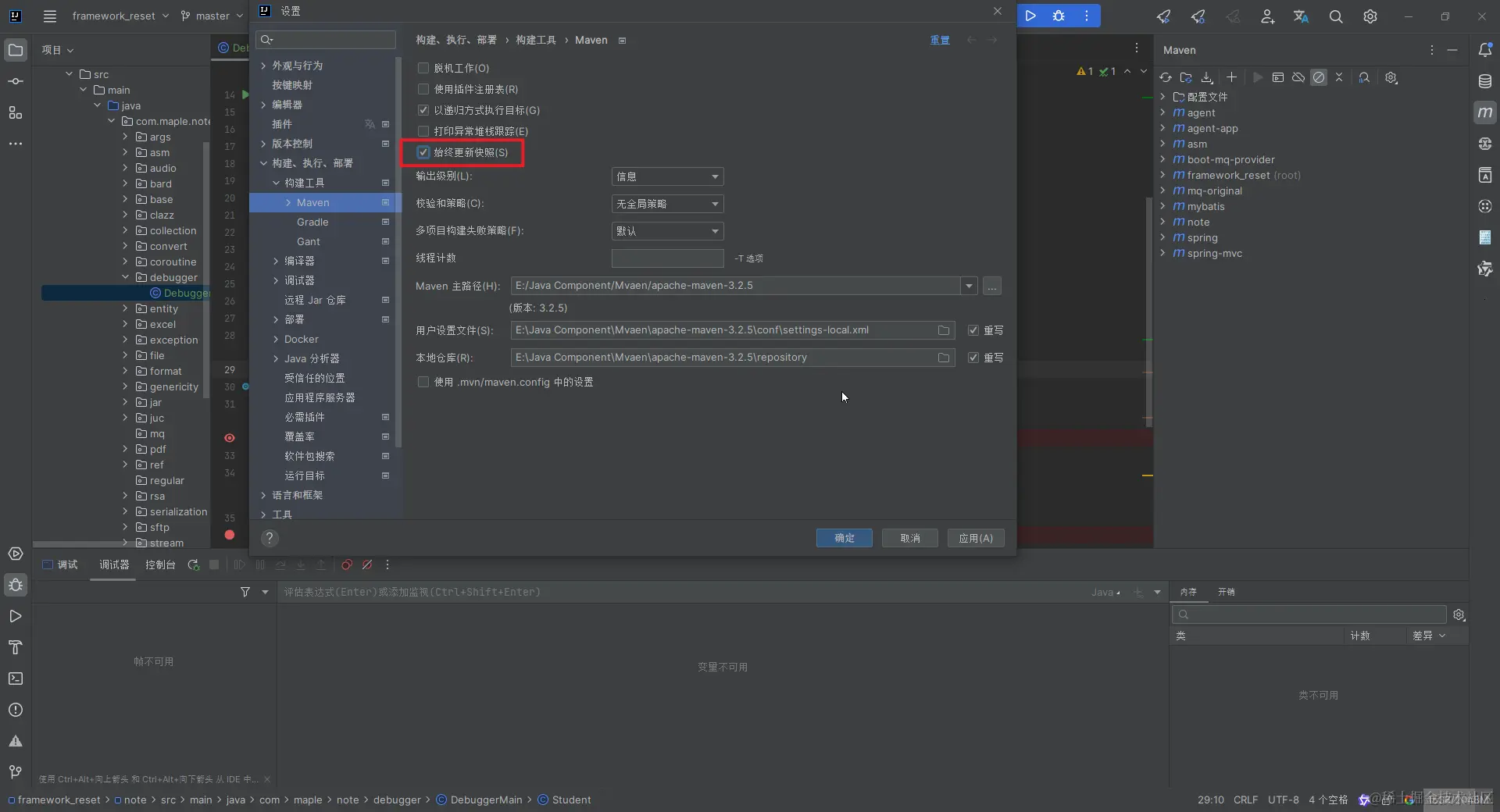Expand the Languages & Frameworks node

pos(263,495)
